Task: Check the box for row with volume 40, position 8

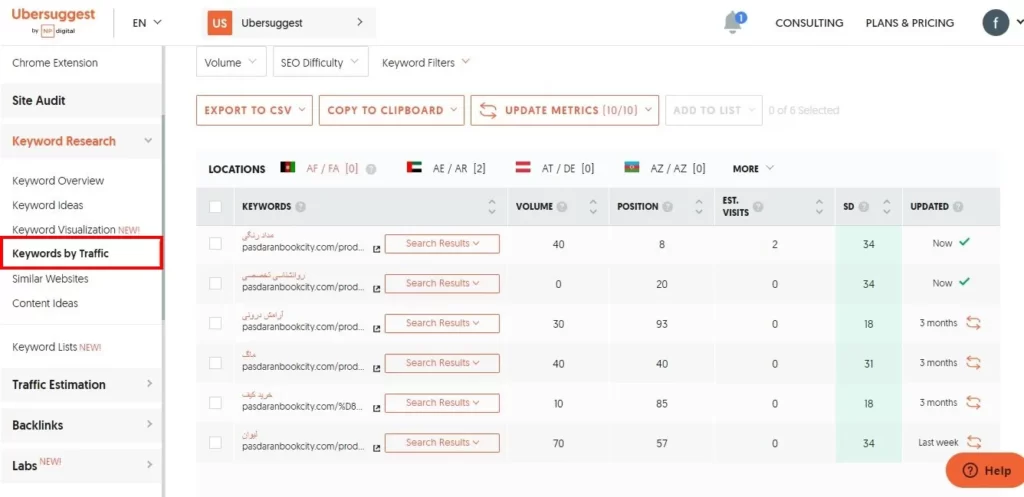Action: [x=216, y=244]
